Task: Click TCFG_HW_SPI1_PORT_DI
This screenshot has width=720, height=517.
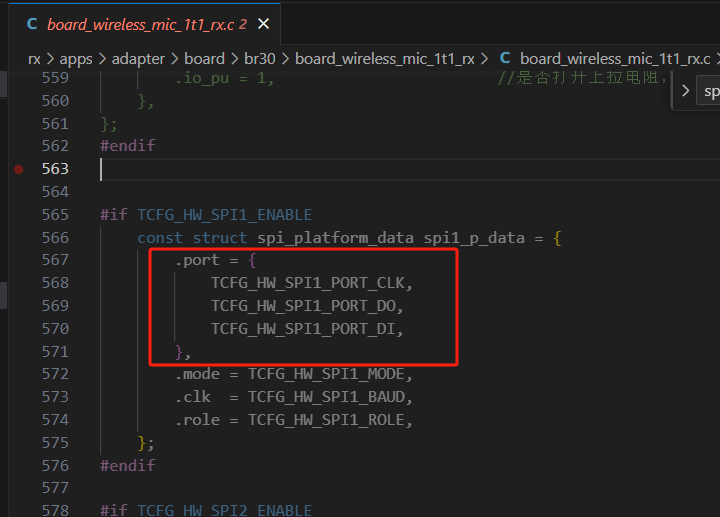Action: pos(303,329)
